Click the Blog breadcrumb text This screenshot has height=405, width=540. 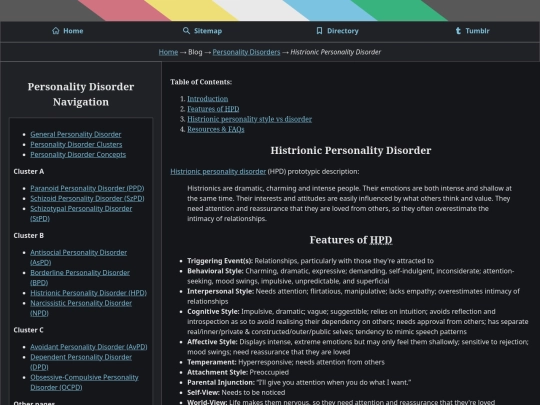click(x=195, y=52)
